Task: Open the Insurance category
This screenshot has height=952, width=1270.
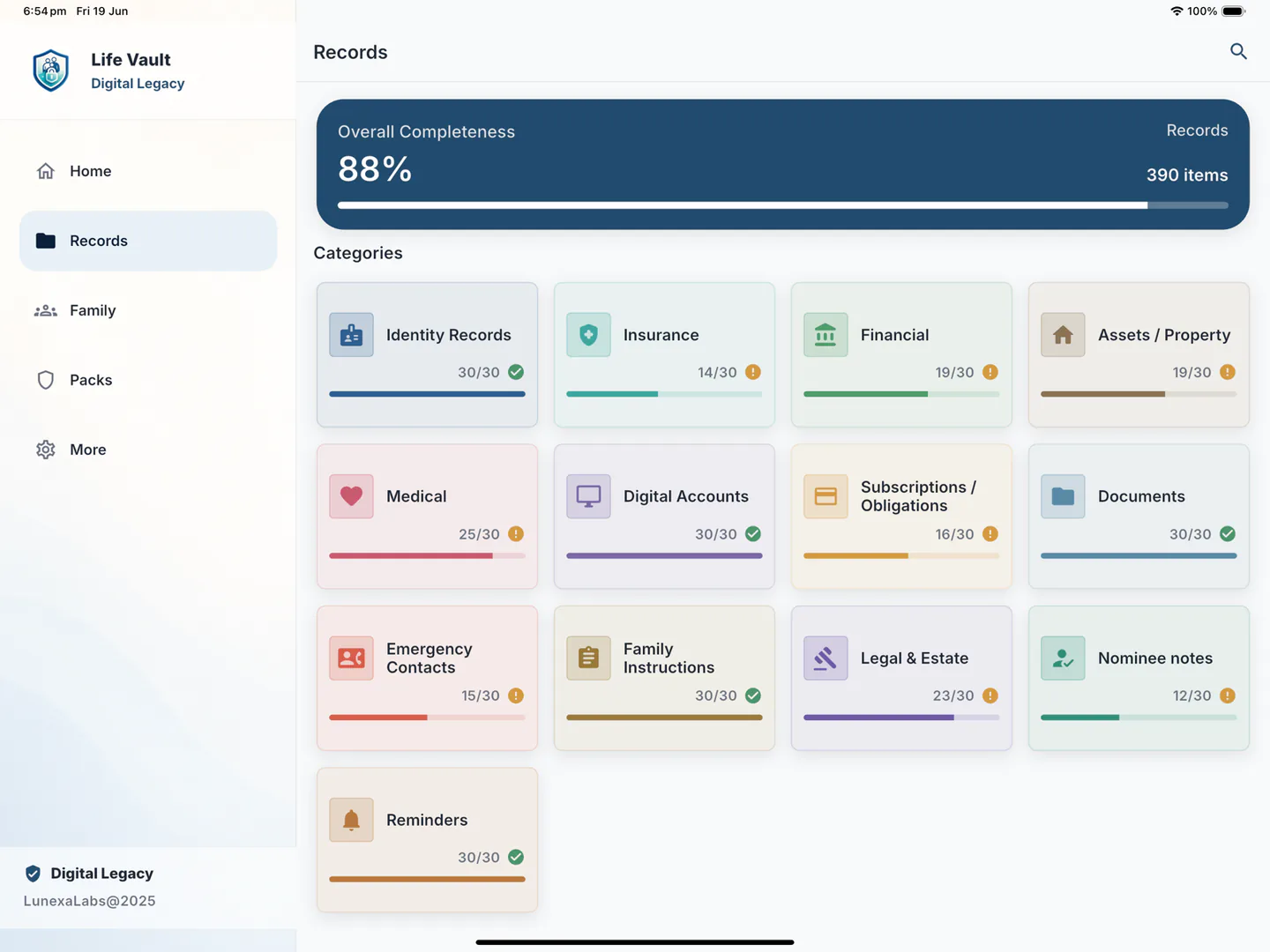Action: (x=664, y=354)
